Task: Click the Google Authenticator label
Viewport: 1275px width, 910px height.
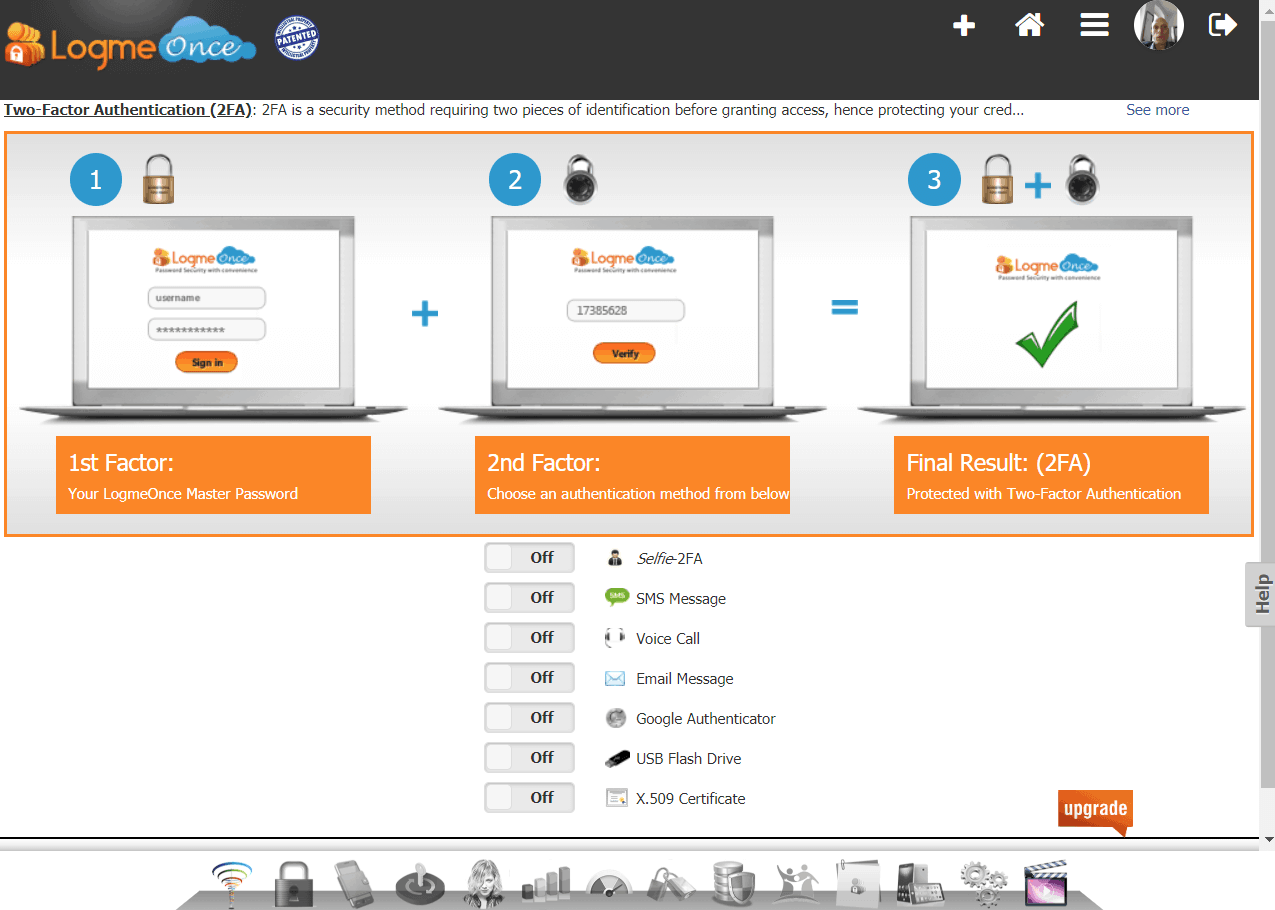Action: pyautogui.click(x=706, y=719)
